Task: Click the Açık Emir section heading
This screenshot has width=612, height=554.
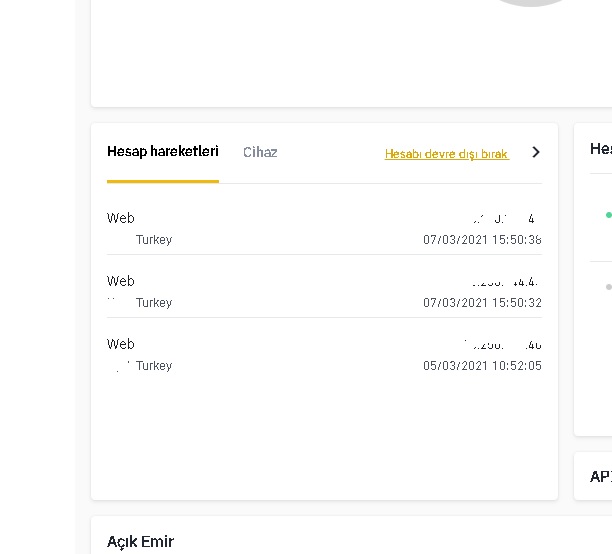Action: point(140,542)
